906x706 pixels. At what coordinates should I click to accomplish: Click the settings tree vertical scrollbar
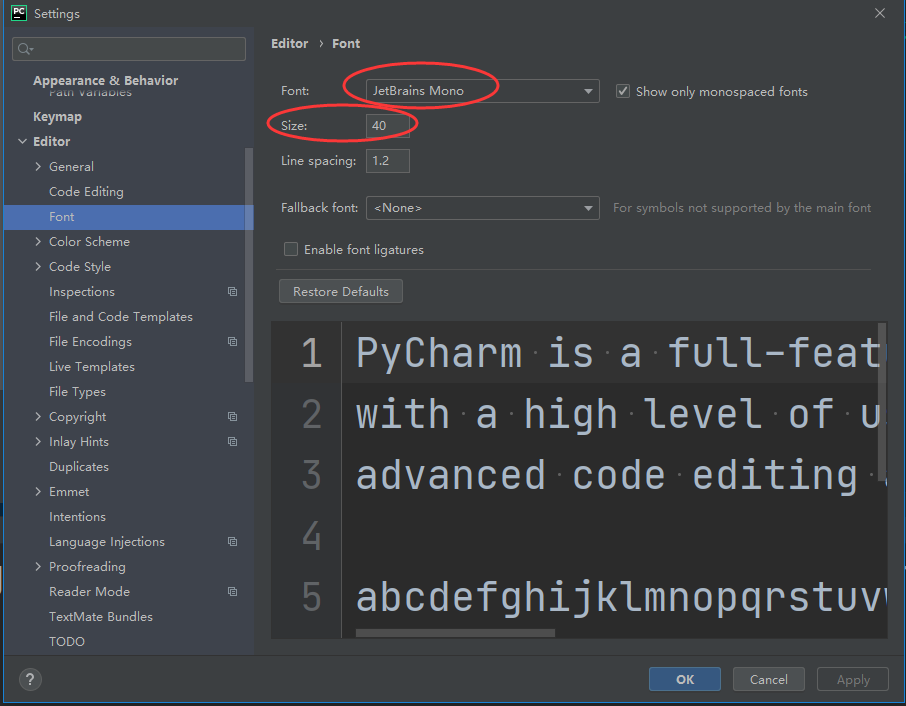[x=249, y=265]
